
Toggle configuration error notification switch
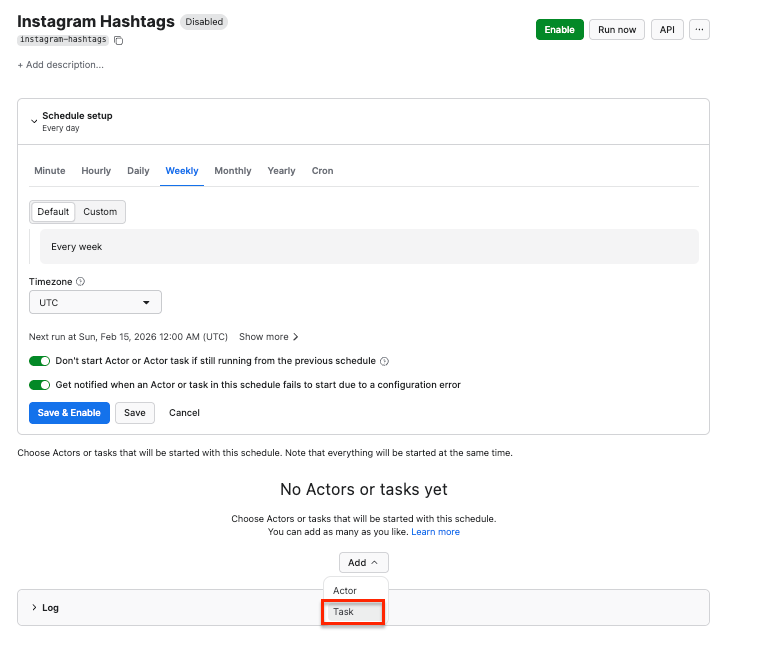(39, 385)
